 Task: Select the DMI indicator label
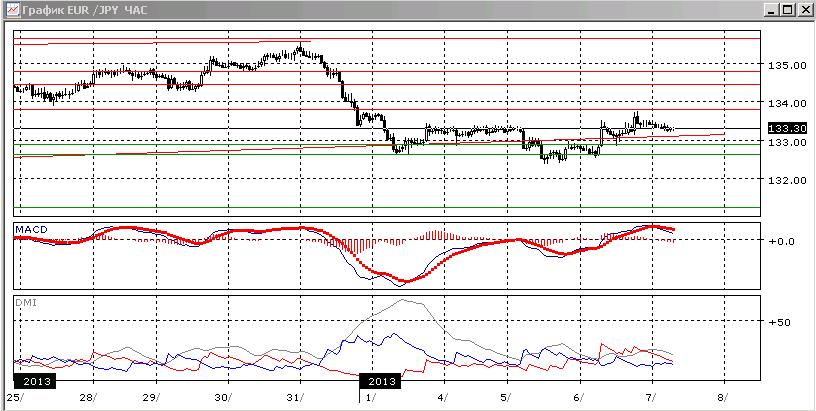(26, 302)
